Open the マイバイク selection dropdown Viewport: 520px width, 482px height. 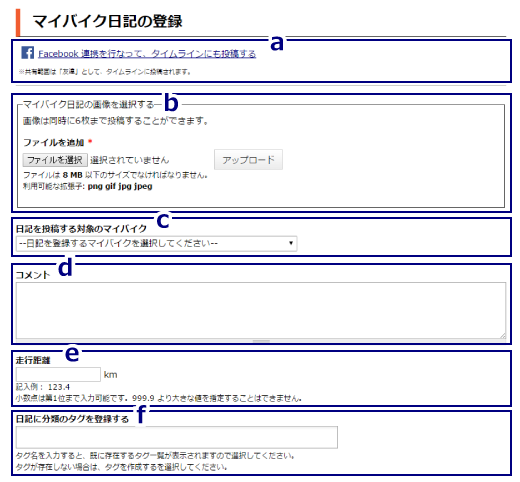click(x=156, y=243)
